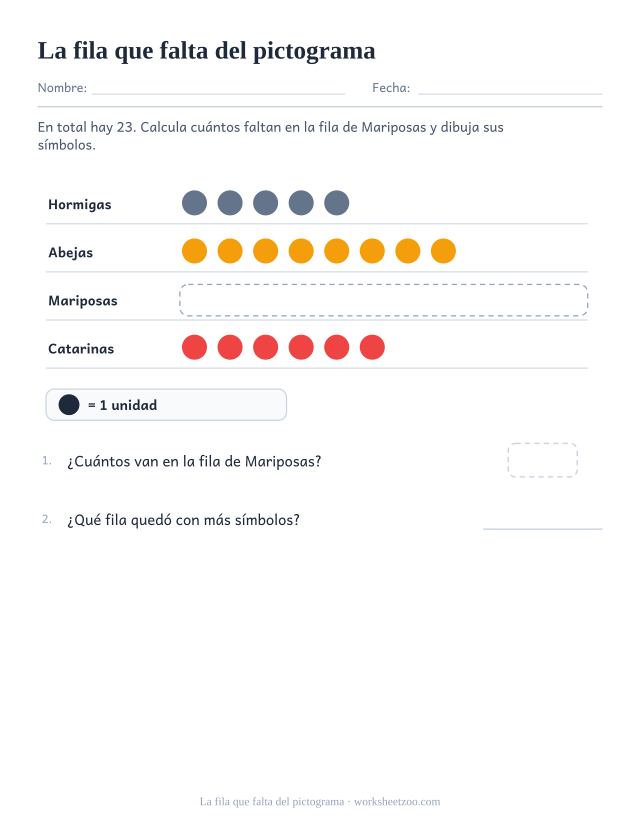Click the answer line for question 2
The image size is (640, 829).
tap(542, 528)
